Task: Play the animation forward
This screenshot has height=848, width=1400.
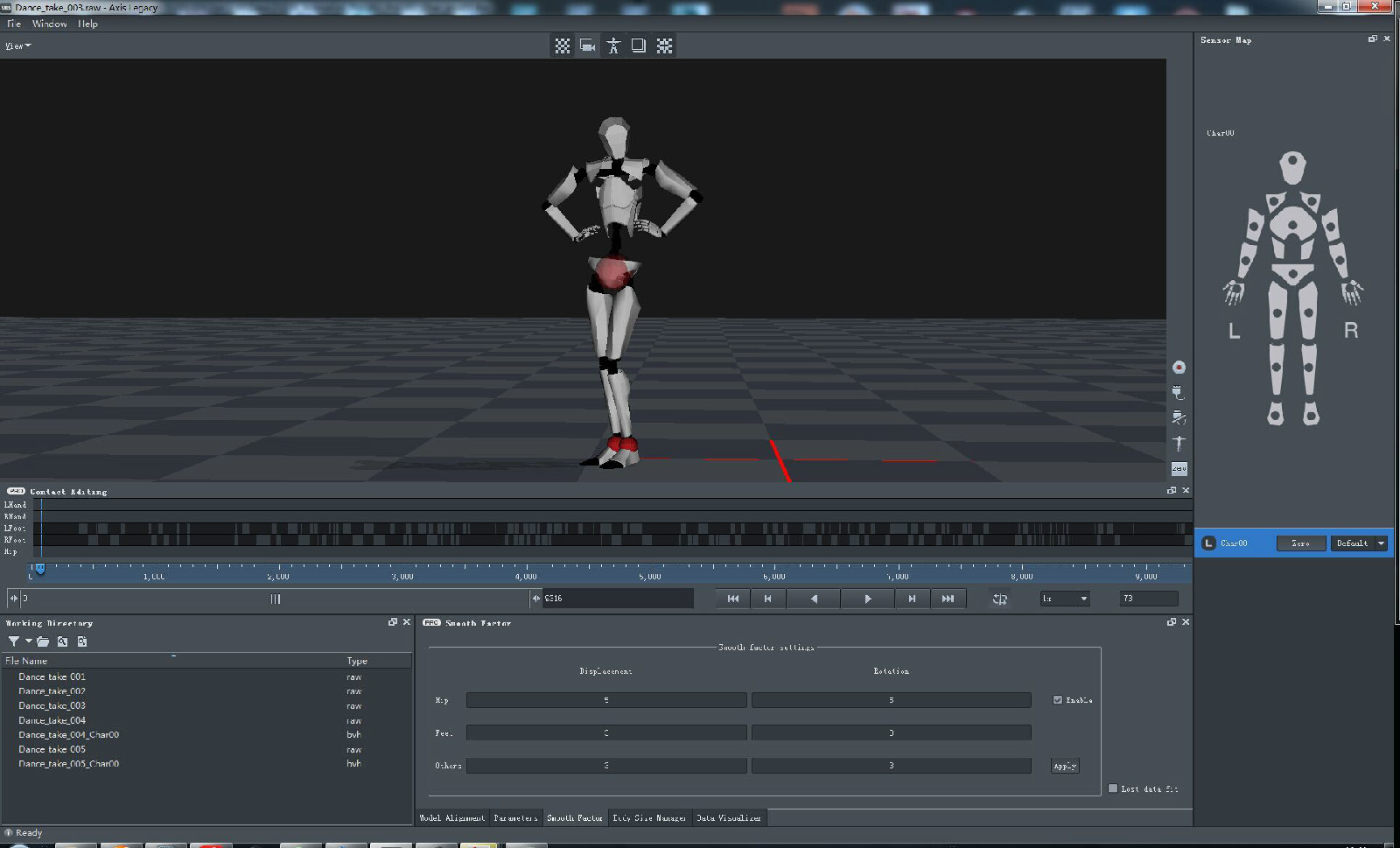Action: (x=867, y=599)
